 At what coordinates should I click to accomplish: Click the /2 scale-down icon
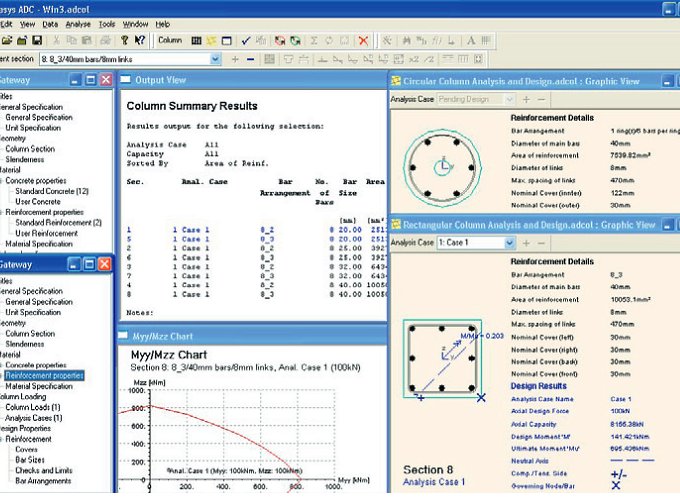click(428, 59)
